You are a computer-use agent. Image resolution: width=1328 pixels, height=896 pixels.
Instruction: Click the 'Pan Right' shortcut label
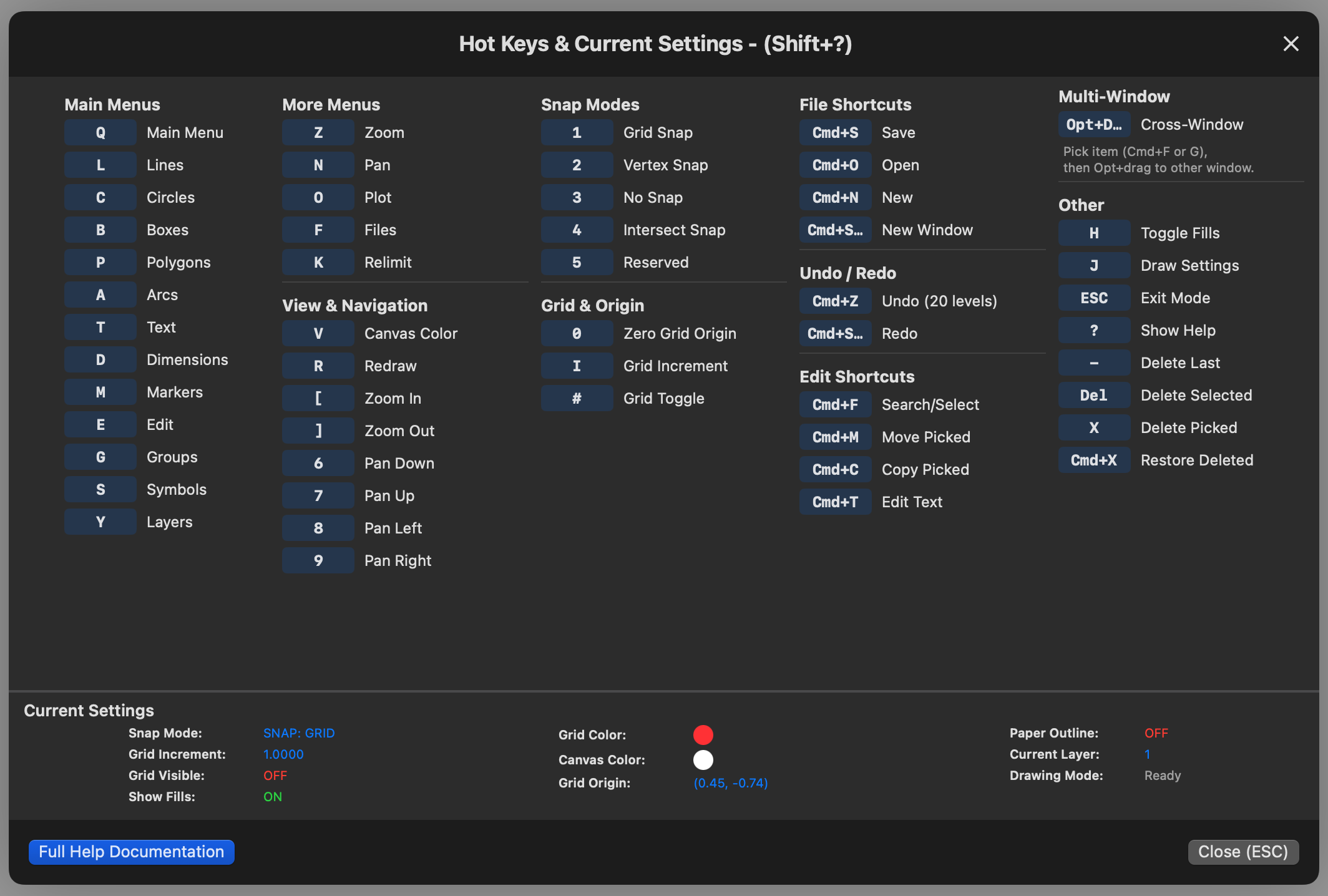pyautogui.click(x=398, y=560)
